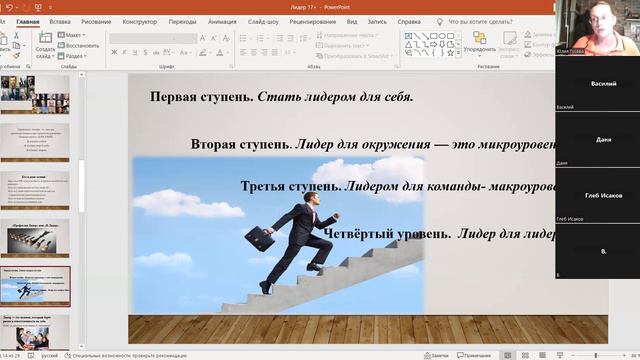Click the text highlight color pen
The image size is (640, 360).
[x=203, y=53]
